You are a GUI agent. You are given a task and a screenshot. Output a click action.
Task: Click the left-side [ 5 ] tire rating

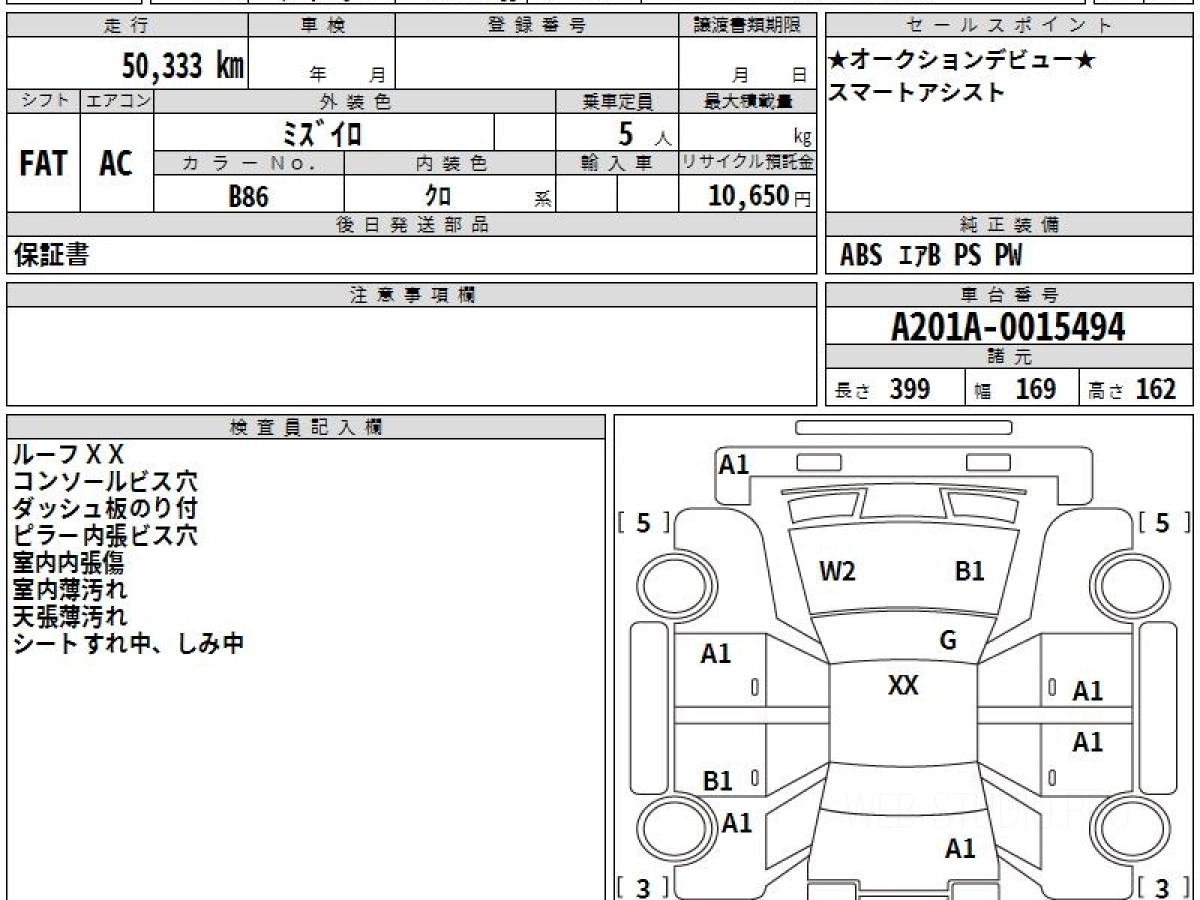pyautogui.click(x=644, y=522)
